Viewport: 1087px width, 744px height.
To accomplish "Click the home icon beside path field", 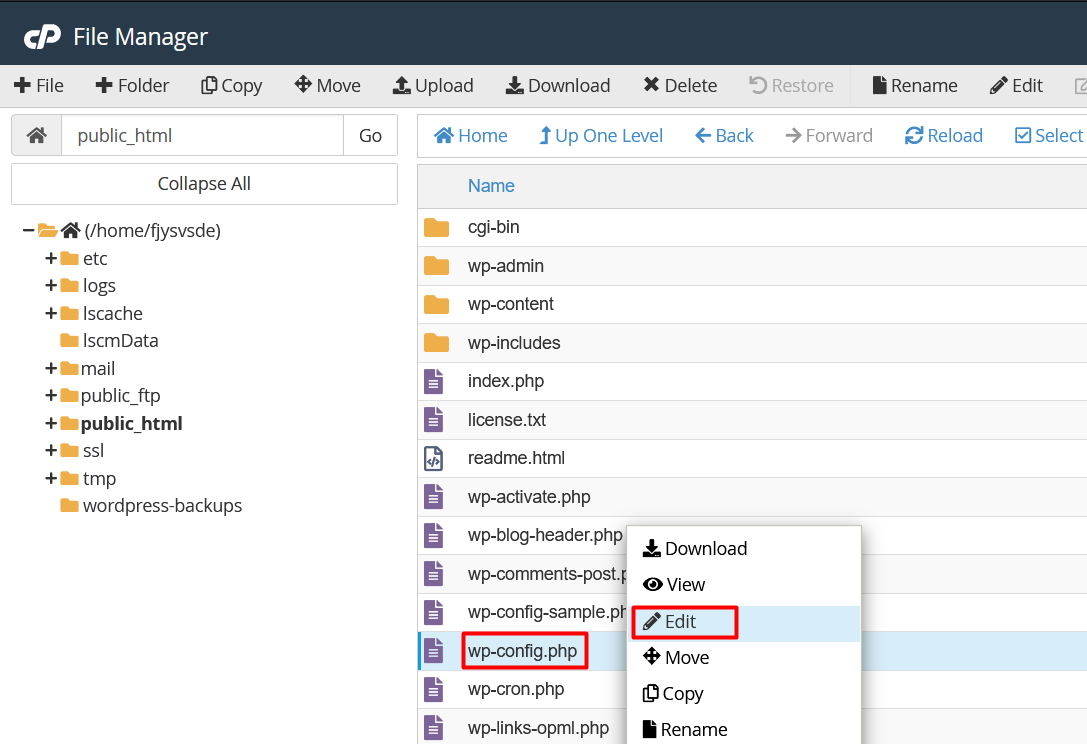I will click(37, 135).
